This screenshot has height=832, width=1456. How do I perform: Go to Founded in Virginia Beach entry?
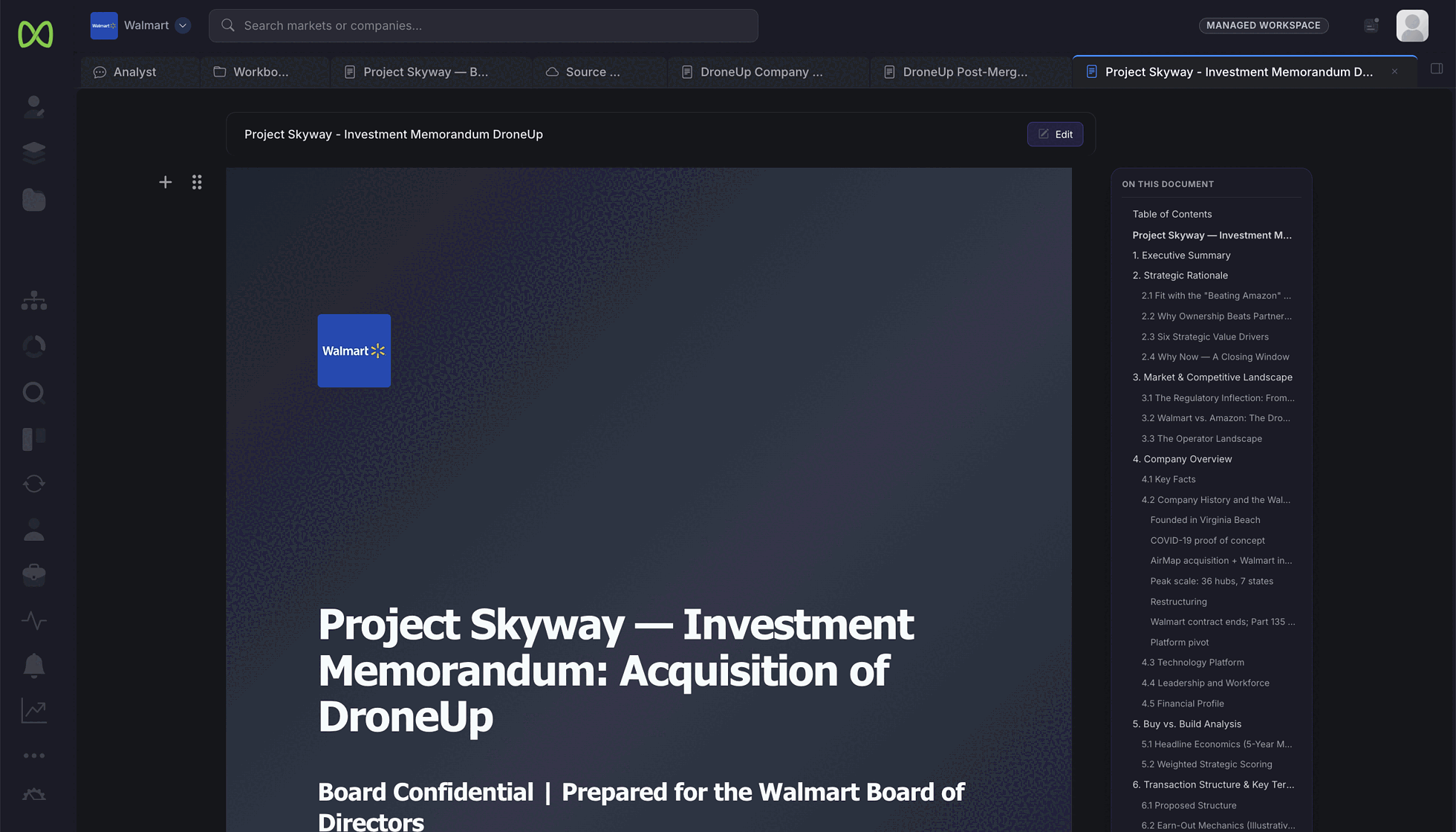1205,520
